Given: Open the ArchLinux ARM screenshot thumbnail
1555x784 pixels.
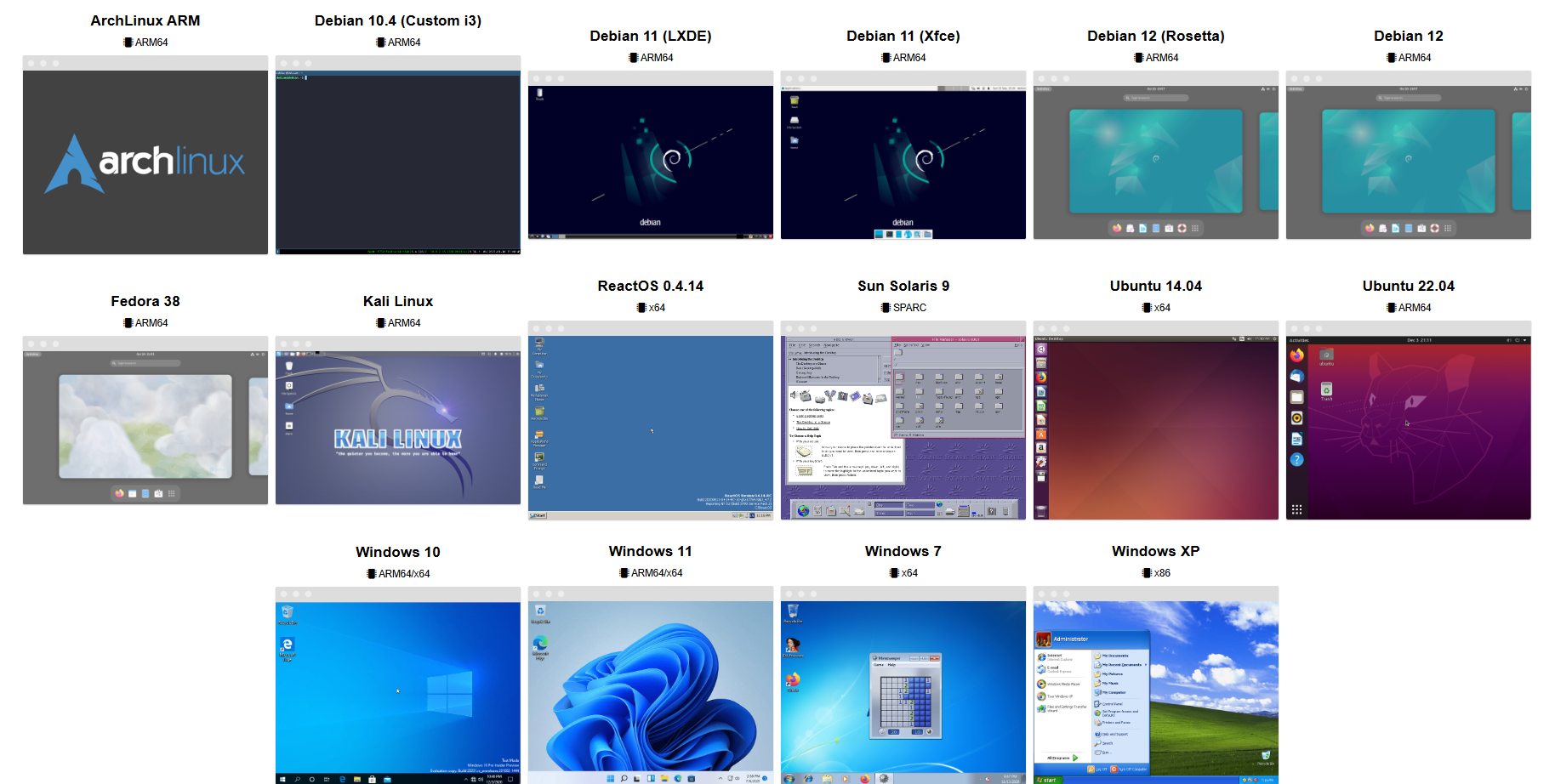Looking at the screenshot, I should pos(145,155).
